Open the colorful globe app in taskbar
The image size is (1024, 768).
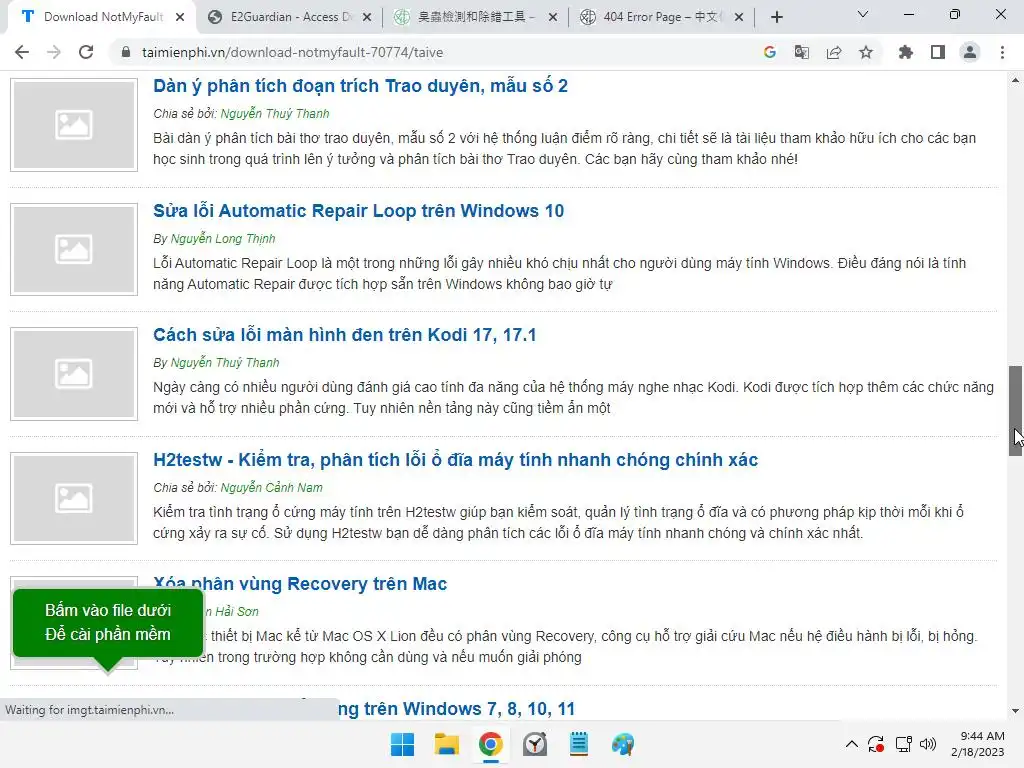coord(623,744)
